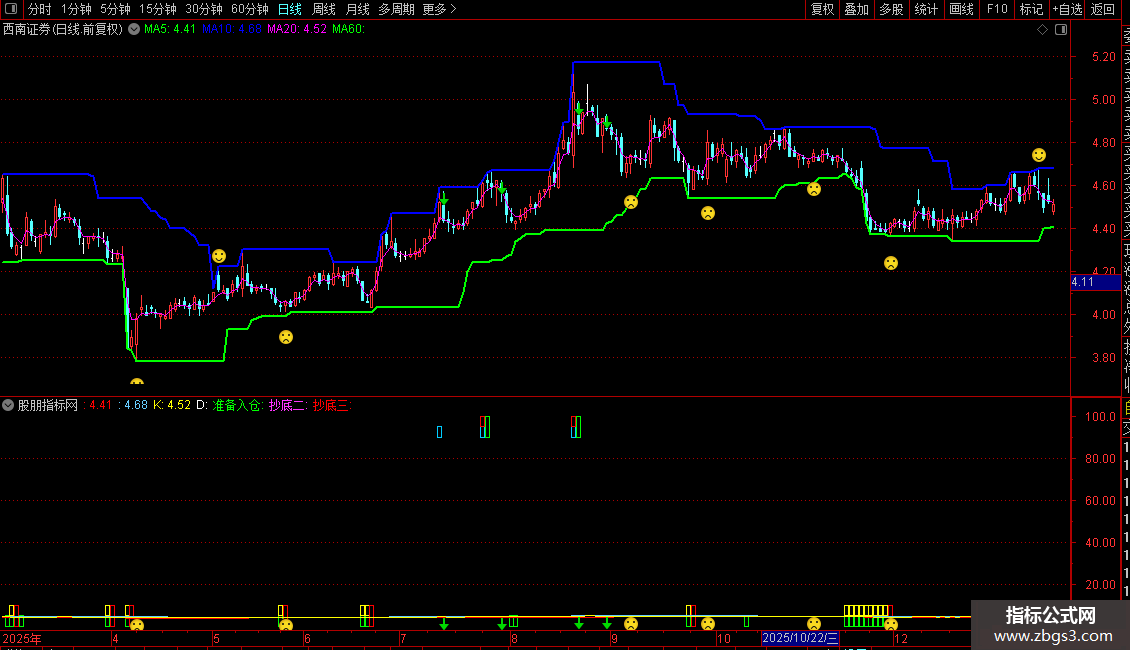This screenshot has height=650, width=1130.
Task: Click the diamond icon above chart
Action: click(x=1042, y=30)
